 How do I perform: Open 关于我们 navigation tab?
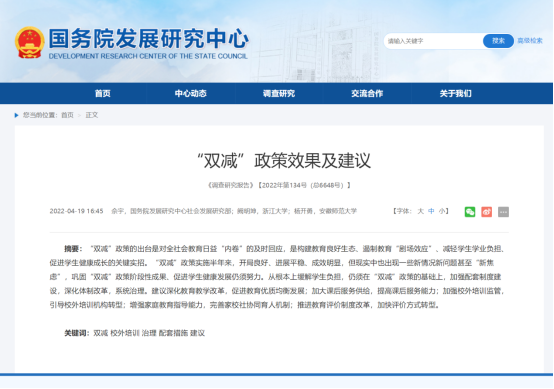455,94
